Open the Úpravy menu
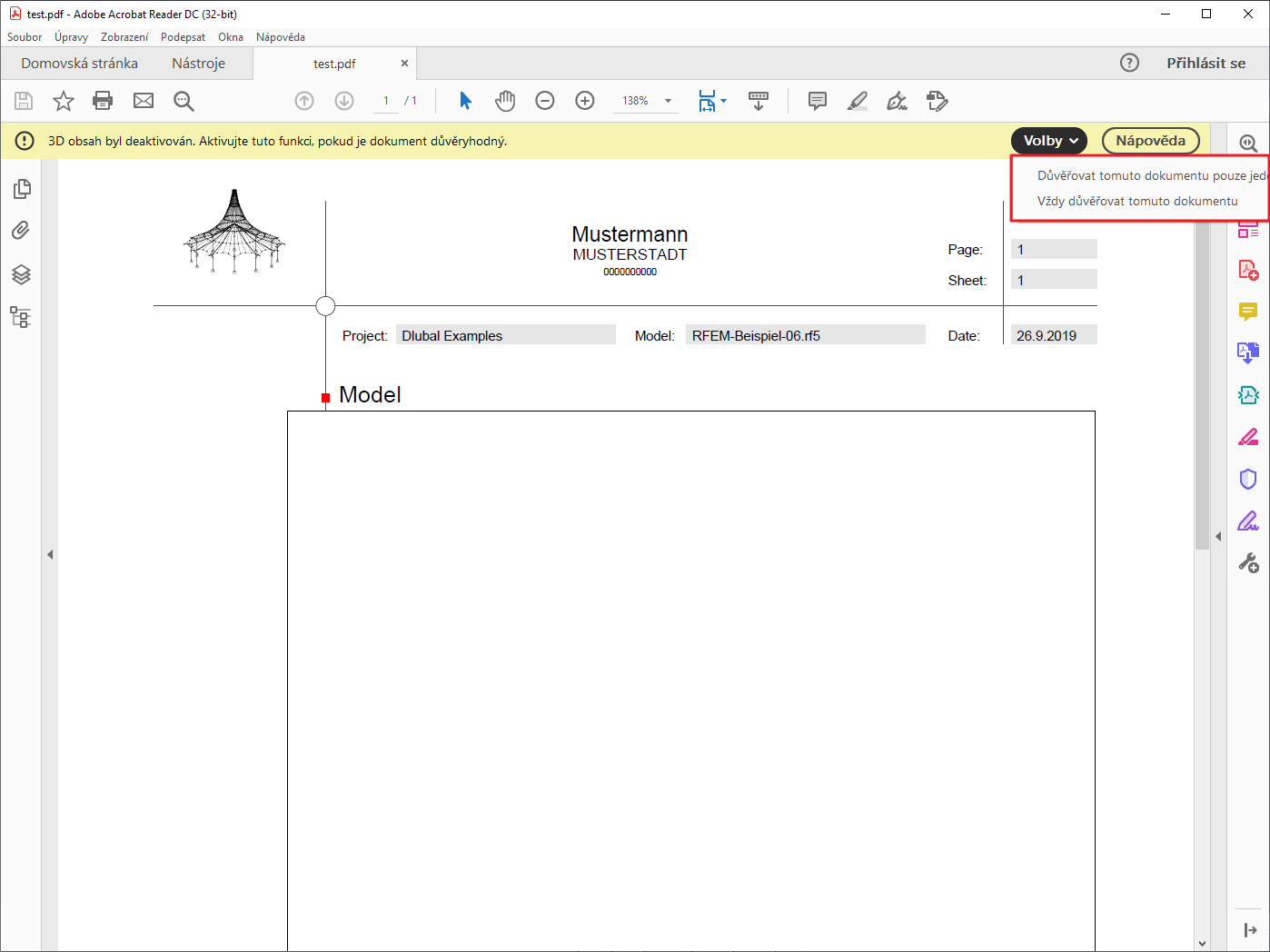The height and width of the screenshot is (952, 1270). pos(71,37)
